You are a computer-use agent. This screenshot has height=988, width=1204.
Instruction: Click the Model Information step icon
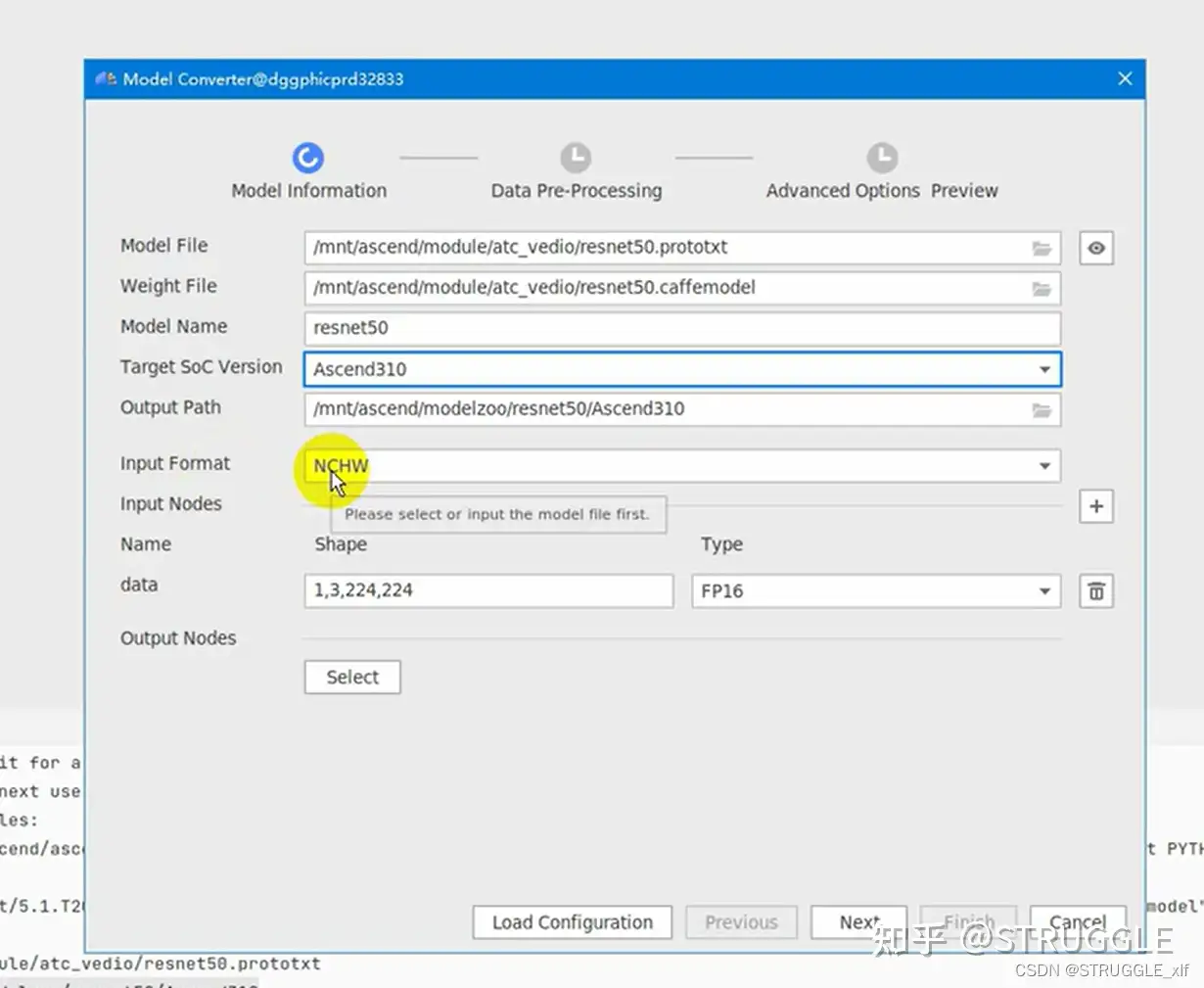point(307,158)
